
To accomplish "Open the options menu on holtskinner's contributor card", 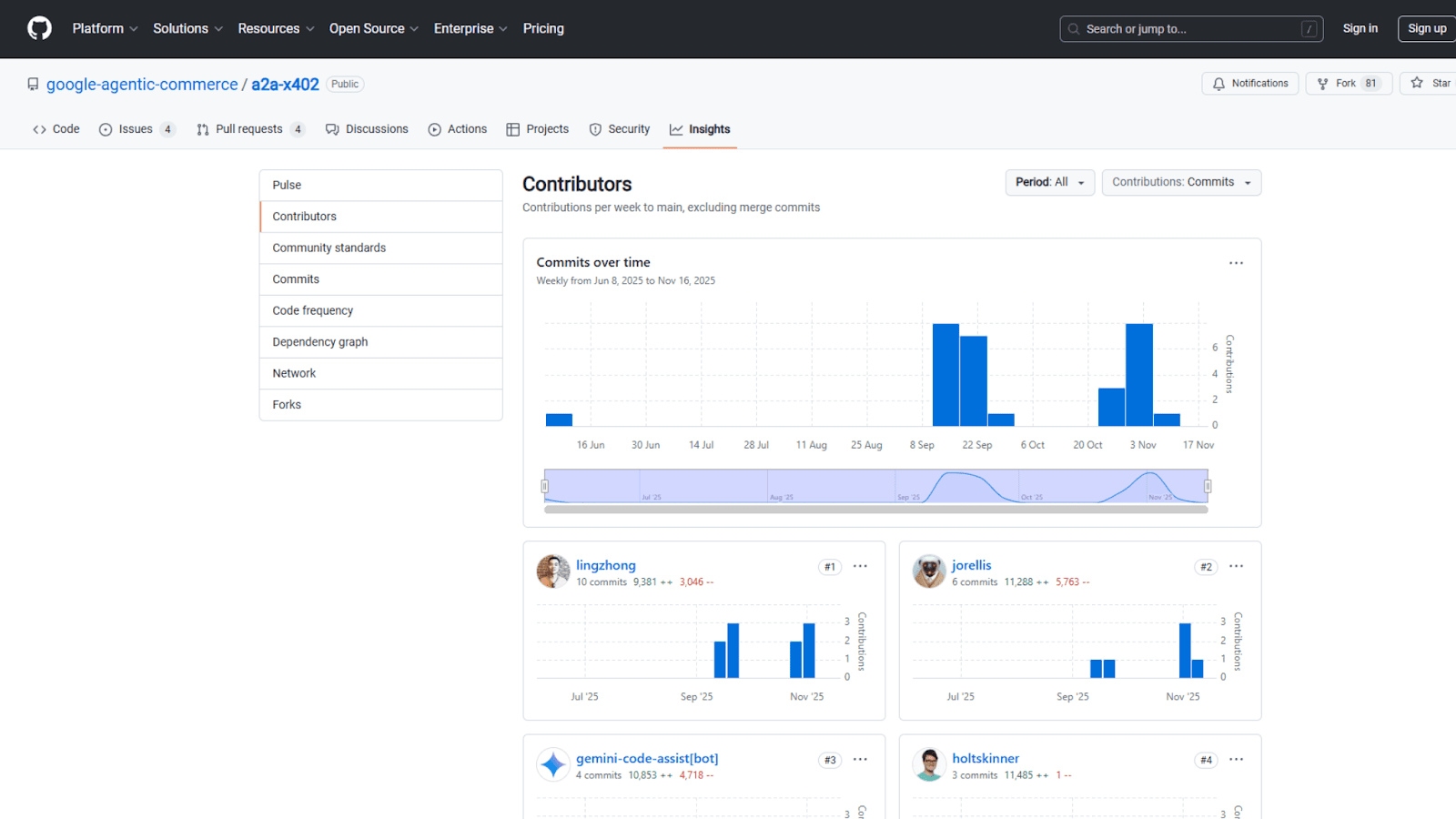I will coord(1236,759).
